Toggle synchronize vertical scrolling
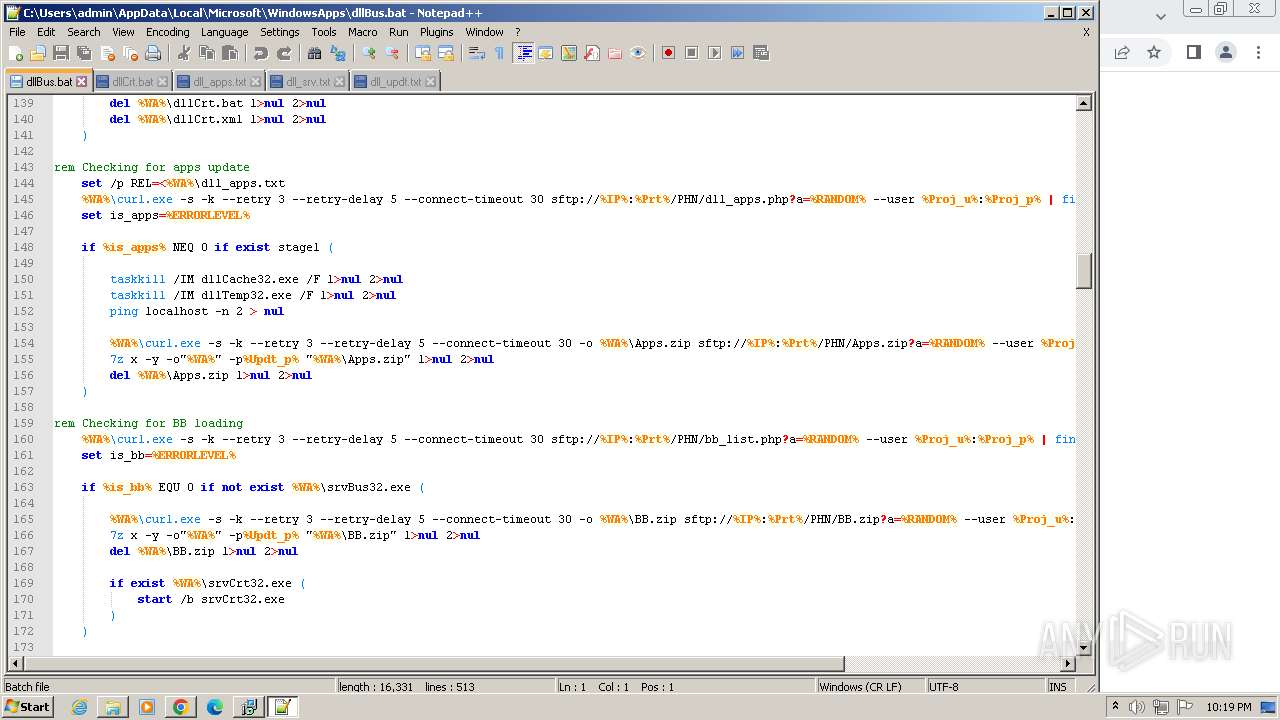The image size is (1280, 720). coord(422,53)
